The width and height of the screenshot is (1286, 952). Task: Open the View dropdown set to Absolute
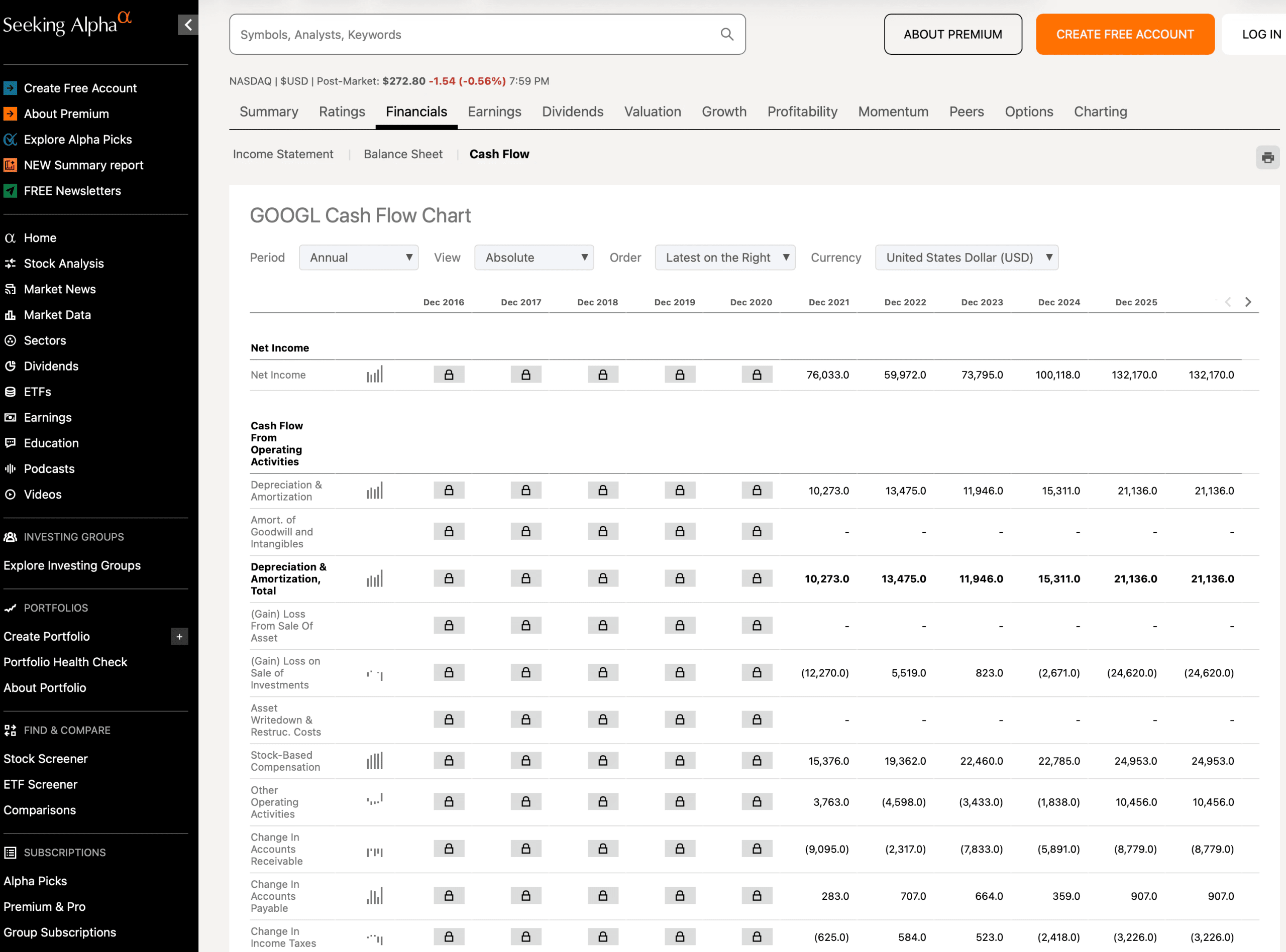pyautogui.click(x=534, y=258)
